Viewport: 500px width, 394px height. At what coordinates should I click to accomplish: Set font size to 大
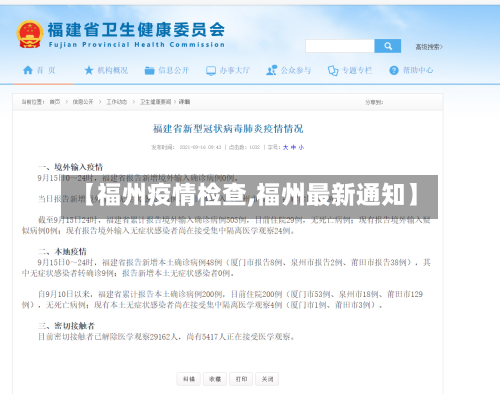(x=285, y=147)
